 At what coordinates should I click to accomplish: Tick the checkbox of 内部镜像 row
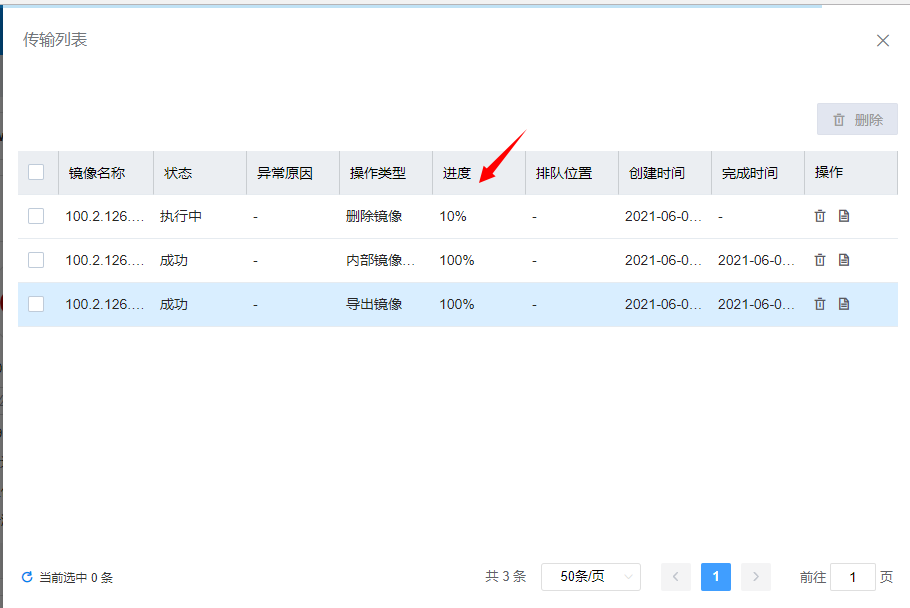[36, 260]
